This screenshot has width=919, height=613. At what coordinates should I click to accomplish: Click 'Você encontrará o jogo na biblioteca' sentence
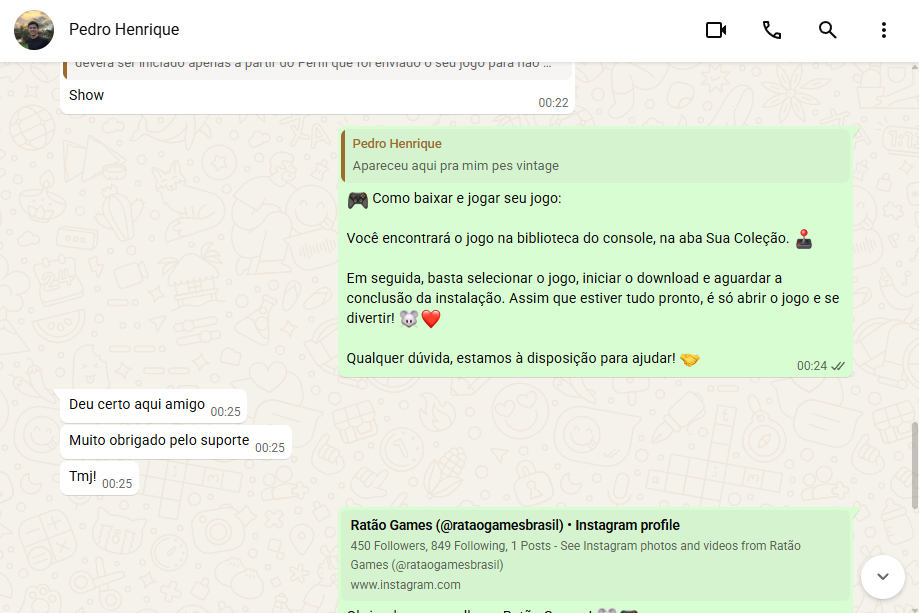click(567, 238)
